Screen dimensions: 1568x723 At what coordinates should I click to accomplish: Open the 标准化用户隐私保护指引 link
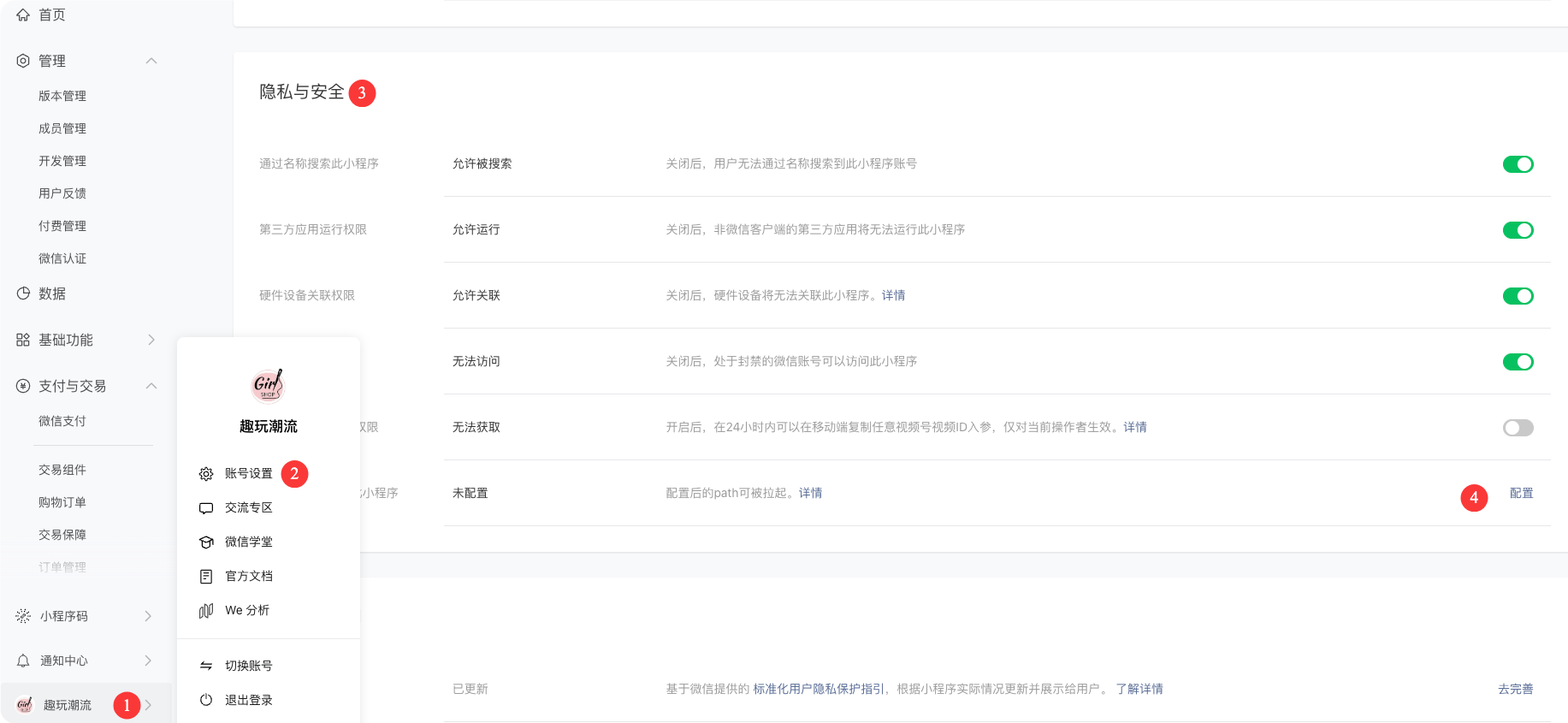(x=819, y=689)
